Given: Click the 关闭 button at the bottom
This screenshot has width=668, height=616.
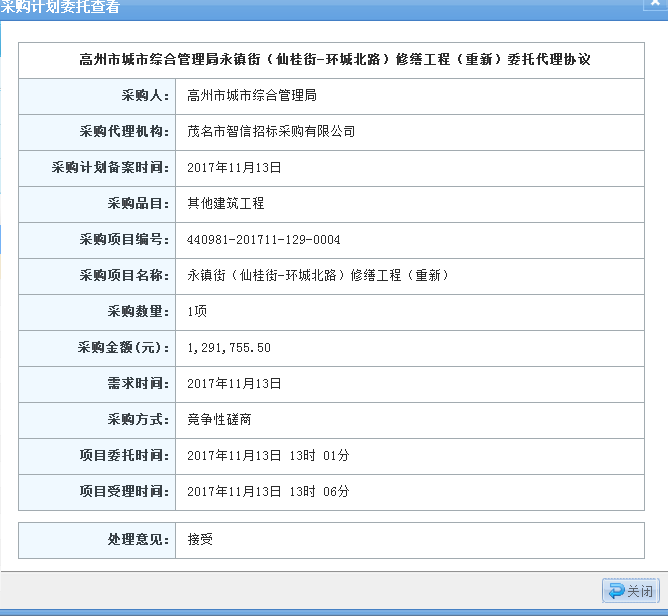Looking at the screenshot, I should point(630,591).
